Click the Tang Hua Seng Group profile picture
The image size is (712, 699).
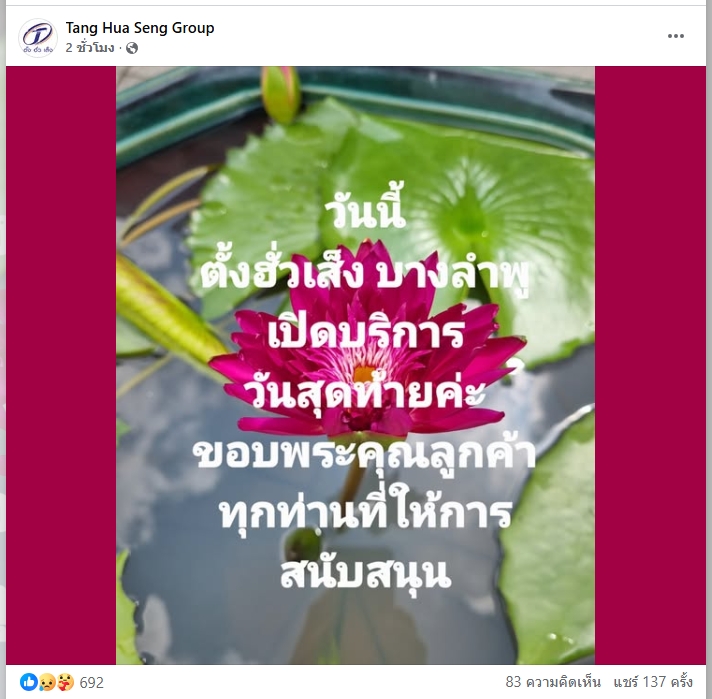click(x=38, y=38)
